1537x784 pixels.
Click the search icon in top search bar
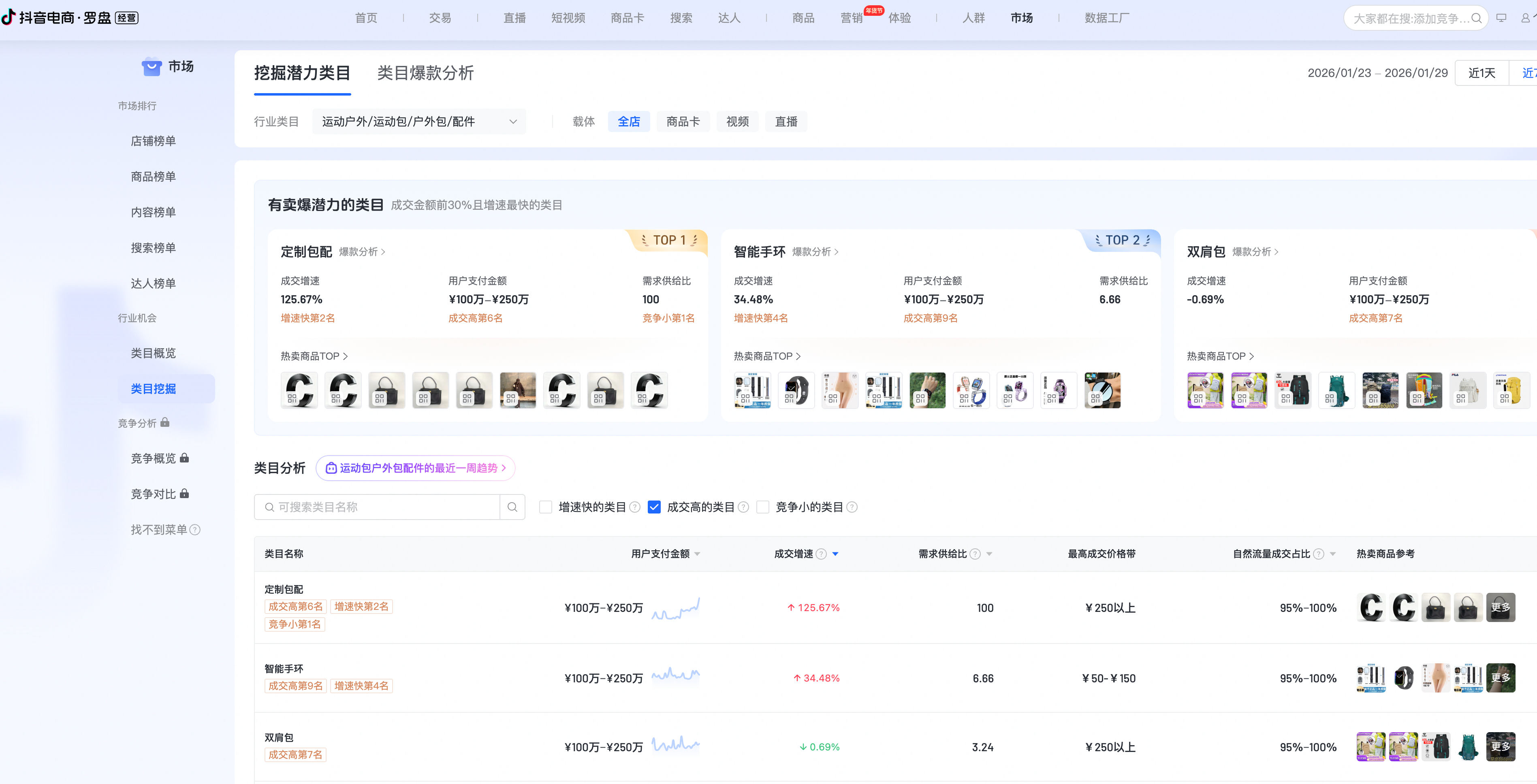coord(1476,18)
